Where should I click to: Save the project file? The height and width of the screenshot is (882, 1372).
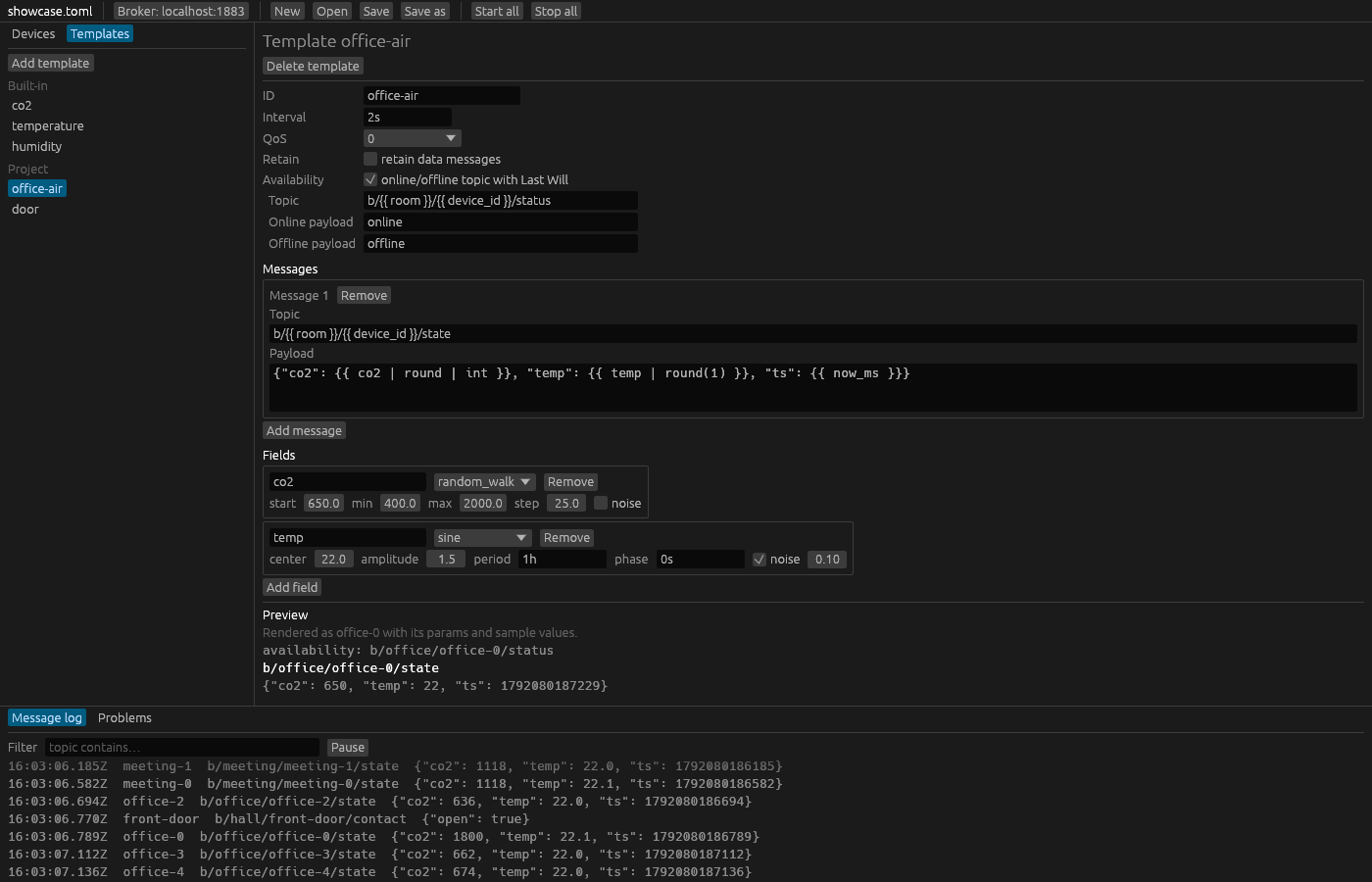(376, 11)
